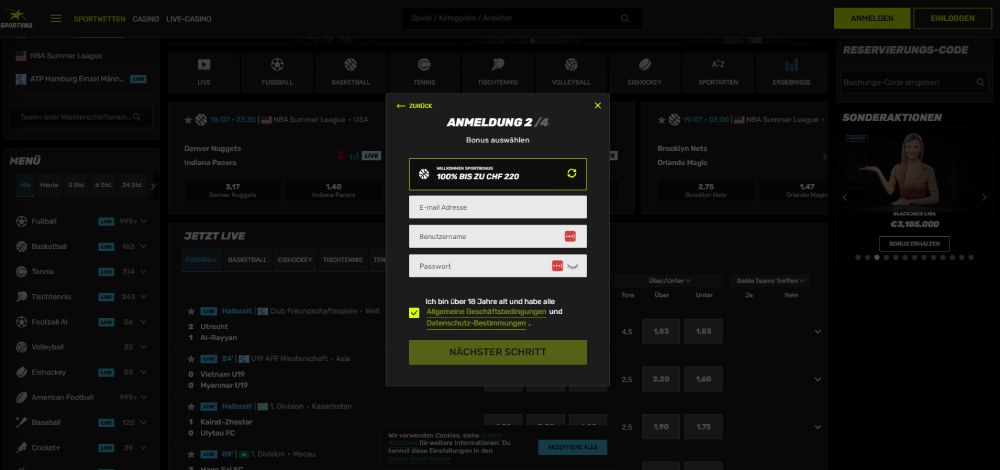Screen dimensions: 1000x470
Task: Expand the Fußball sidebar category
Action: [x=144, y=220]
